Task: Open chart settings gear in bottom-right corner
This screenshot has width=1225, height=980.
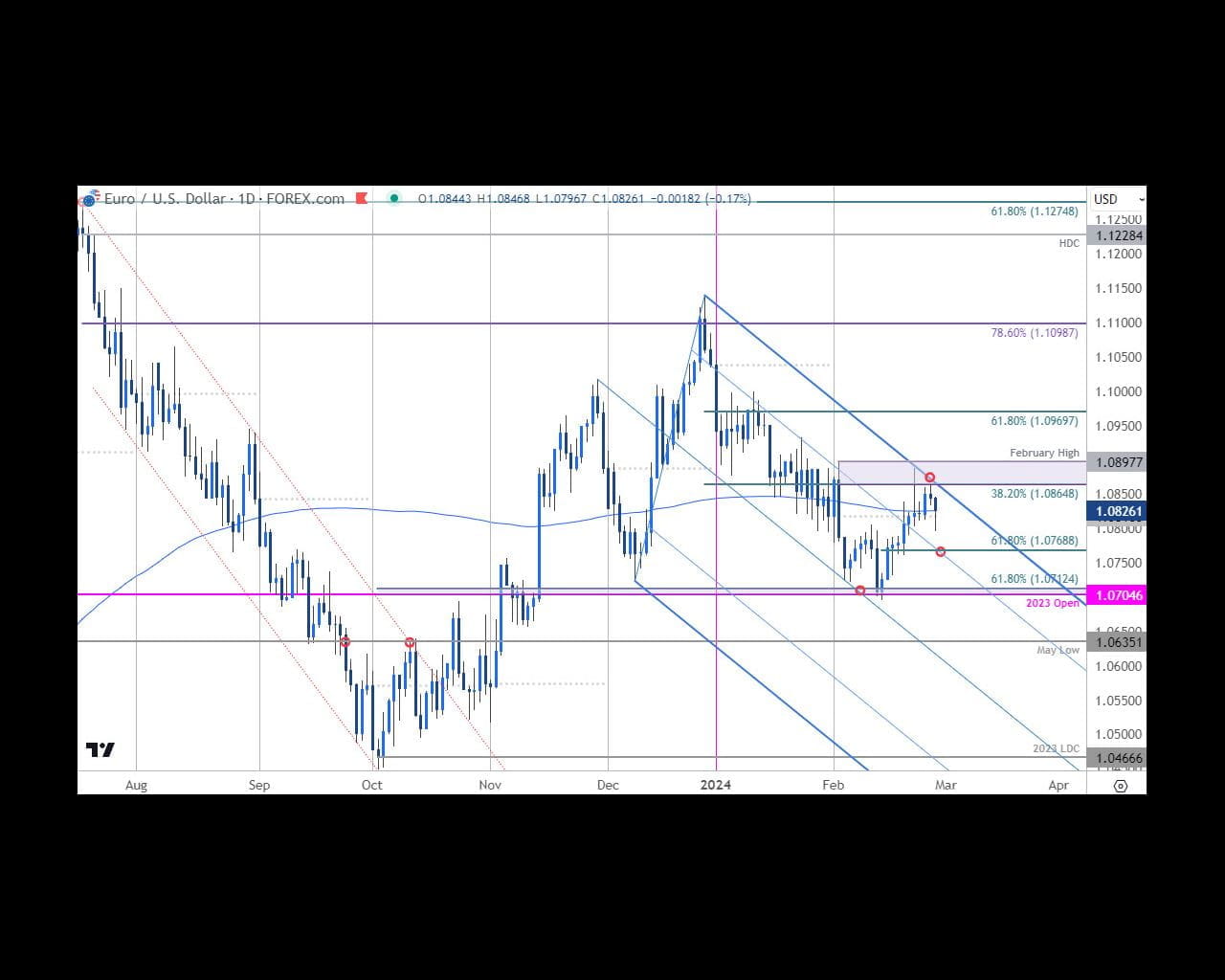Action: pyautogui.click(x=1121, y=786)
